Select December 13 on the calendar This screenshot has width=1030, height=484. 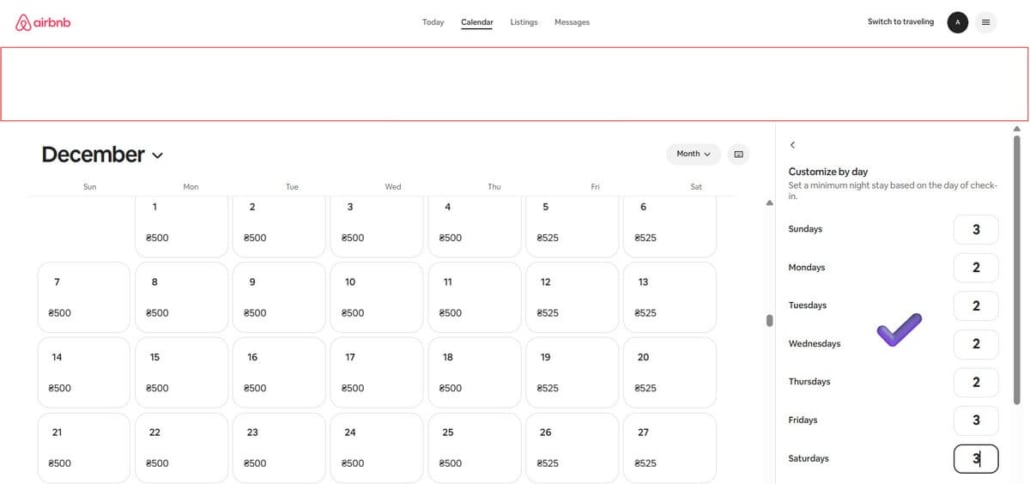[x=670, y=297]
